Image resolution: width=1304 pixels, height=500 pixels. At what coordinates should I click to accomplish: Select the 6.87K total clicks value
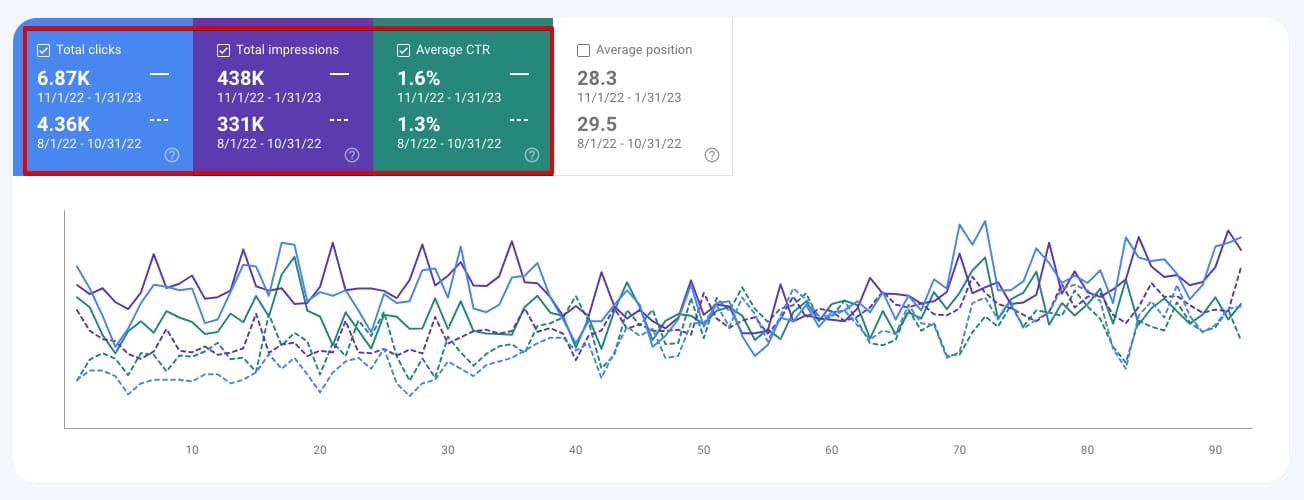64,78
